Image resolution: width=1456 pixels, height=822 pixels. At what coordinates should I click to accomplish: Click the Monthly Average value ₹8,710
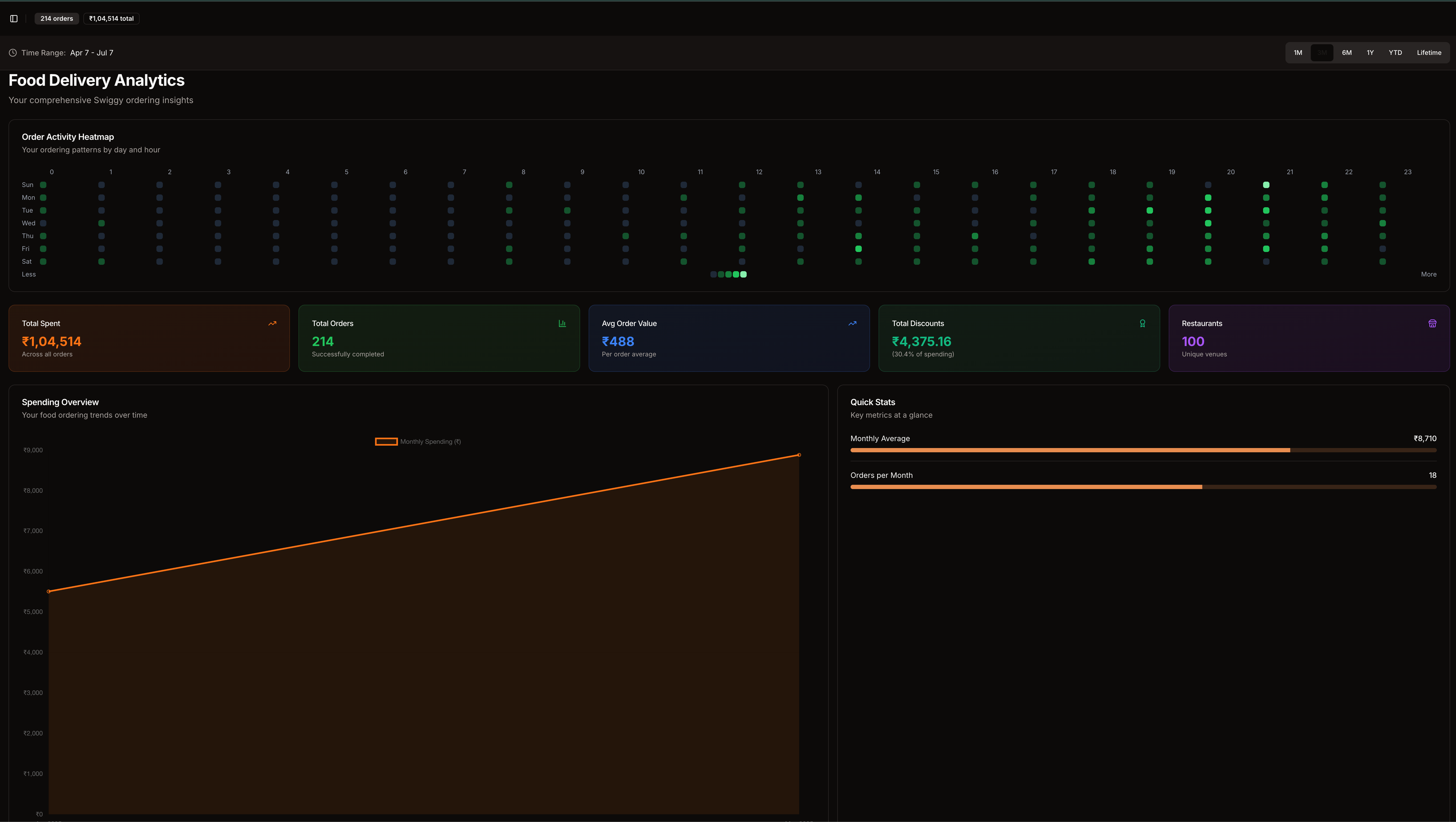1425,438
